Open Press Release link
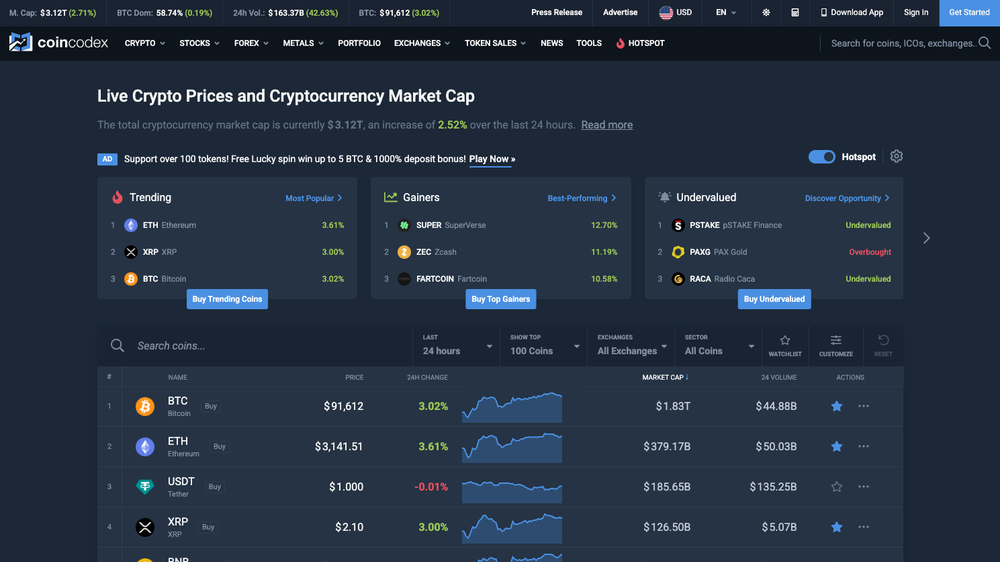Image resolution: width=1000 pixels, height=562 pixels. pos(556,12)
